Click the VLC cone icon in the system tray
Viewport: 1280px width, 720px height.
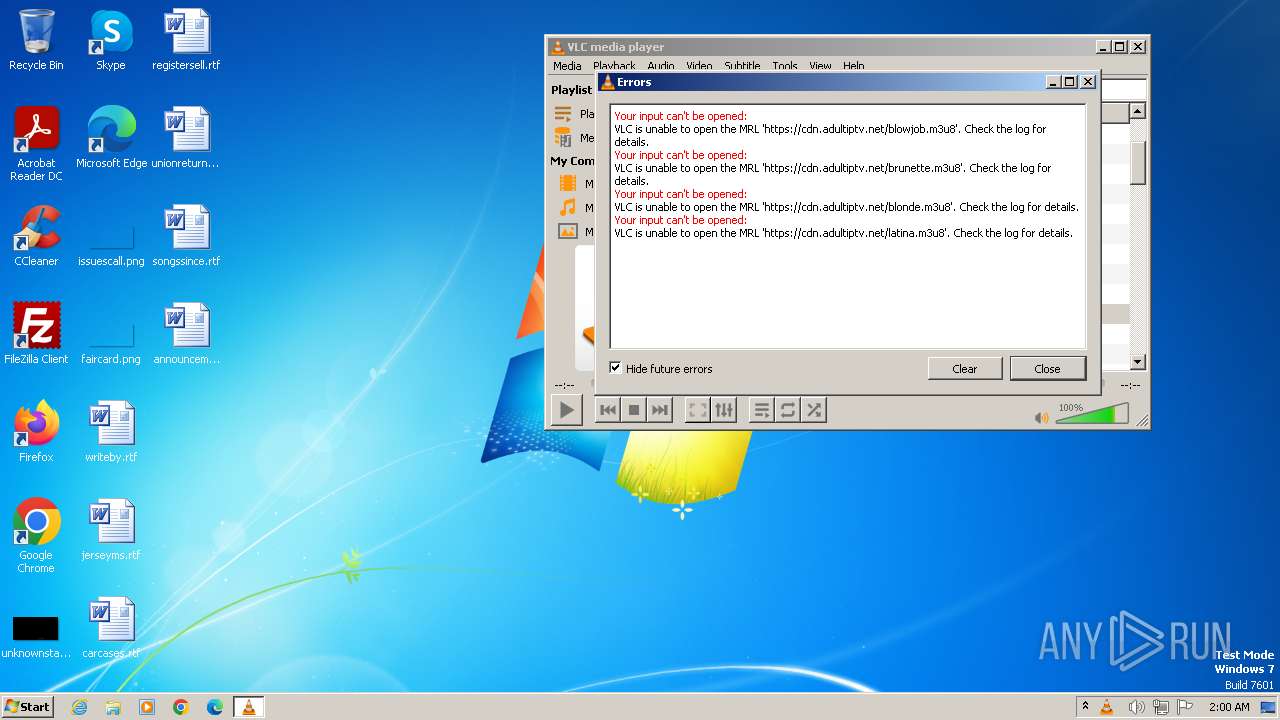point(1107,707)
